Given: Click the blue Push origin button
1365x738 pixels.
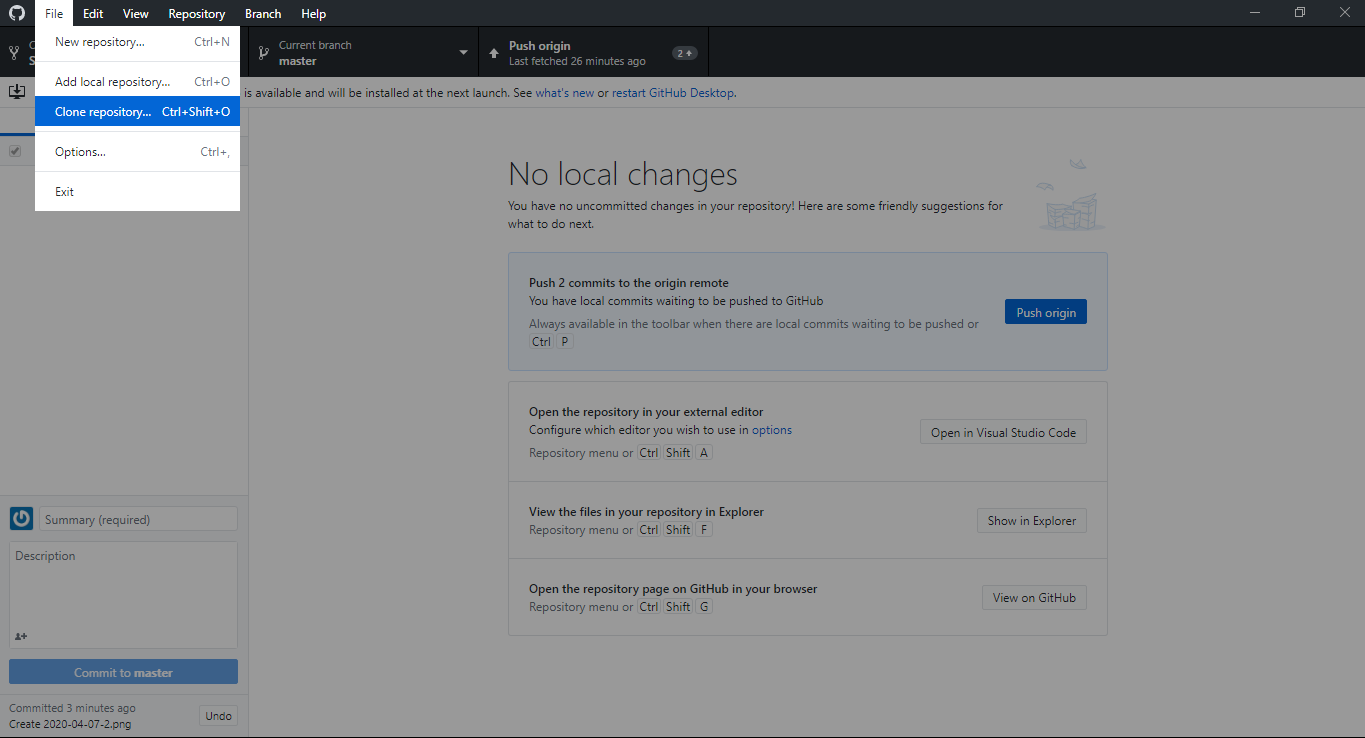Looking at the screenshot, I should pos(1046,312).
